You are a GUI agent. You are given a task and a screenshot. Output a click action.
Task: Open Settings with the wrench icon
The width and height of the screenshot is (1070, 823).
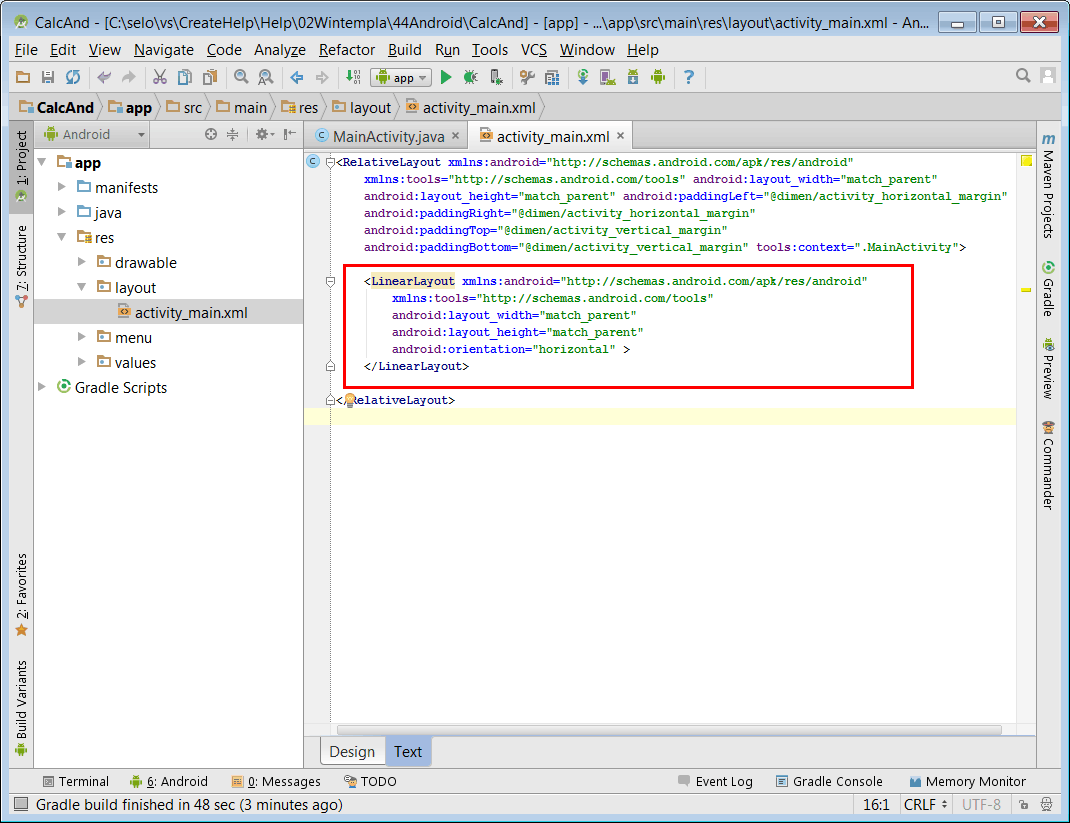pyautogui.click(x=527, y=77)
